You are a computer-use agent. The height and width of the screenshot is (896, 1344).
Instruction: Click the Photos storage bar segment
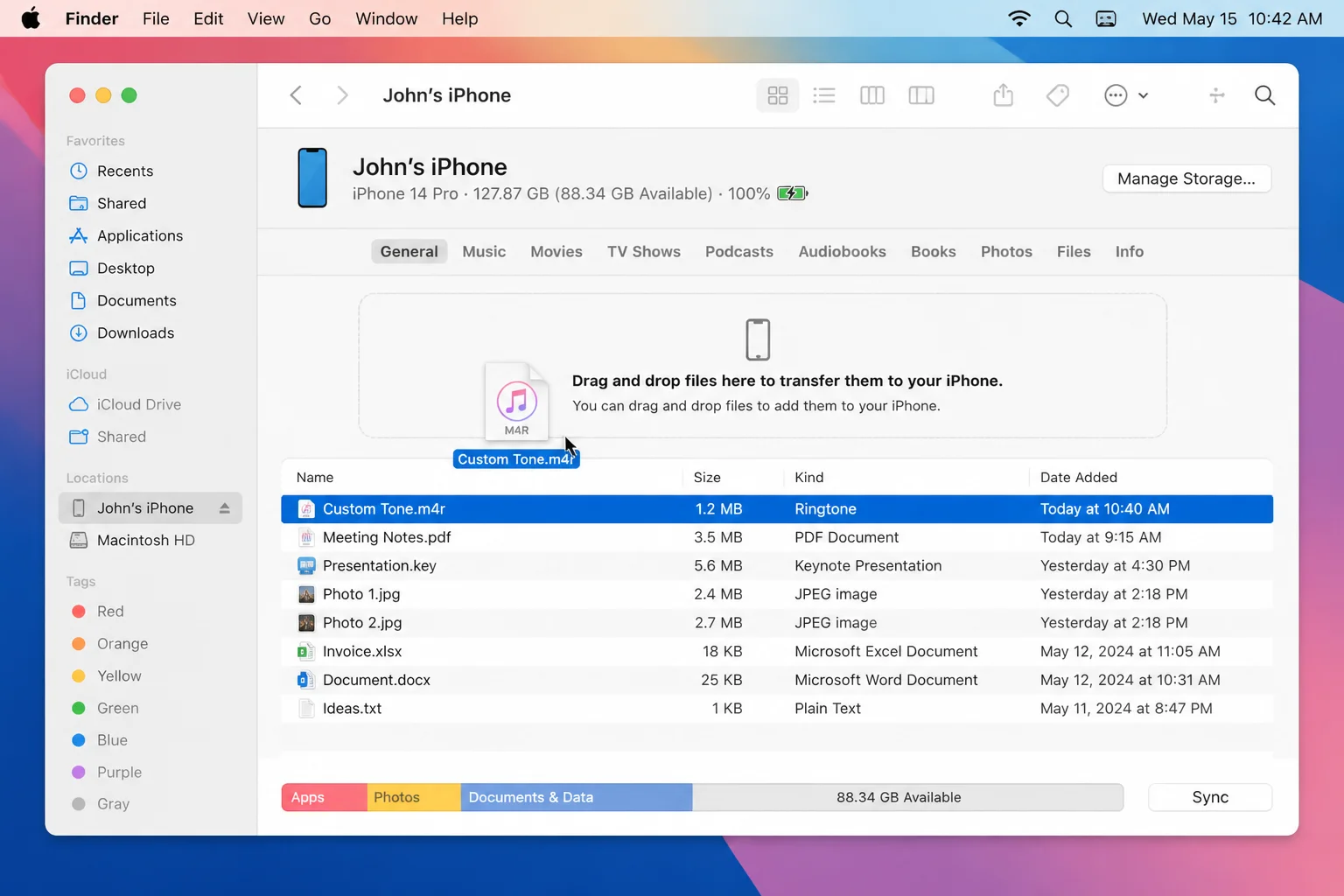click(x=414, y=797)
